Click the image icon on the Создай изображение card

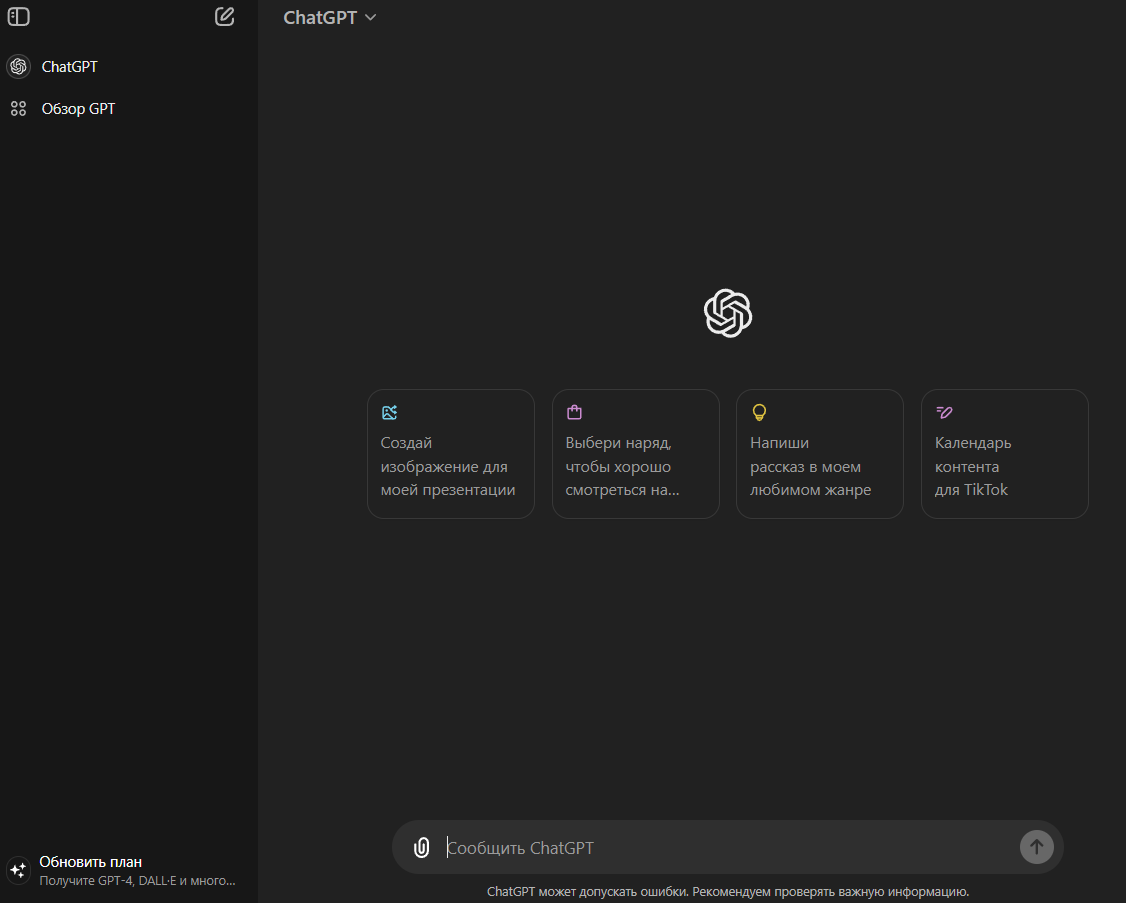pyautogui.click(x=390, y=412)
